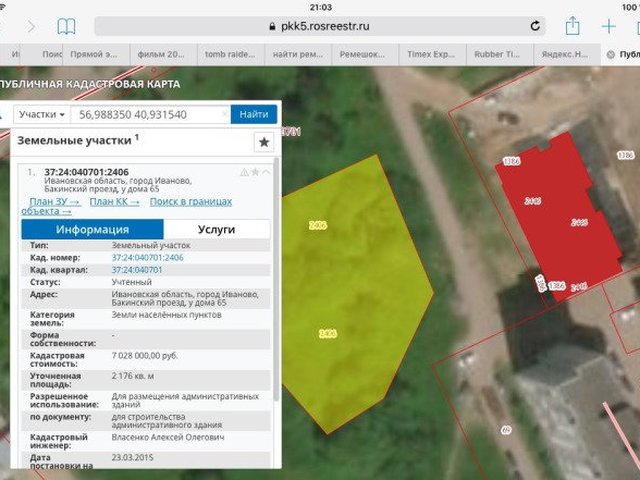
Task: Open a new tab with the plus icon
Action: (608, 27)
